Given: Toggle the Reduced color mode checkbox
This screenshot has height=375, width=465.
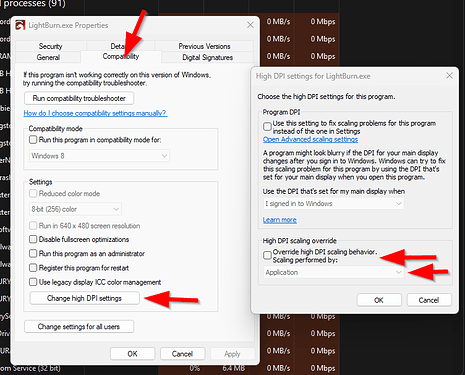Looking at the screenshot, I should click(33, 194).
